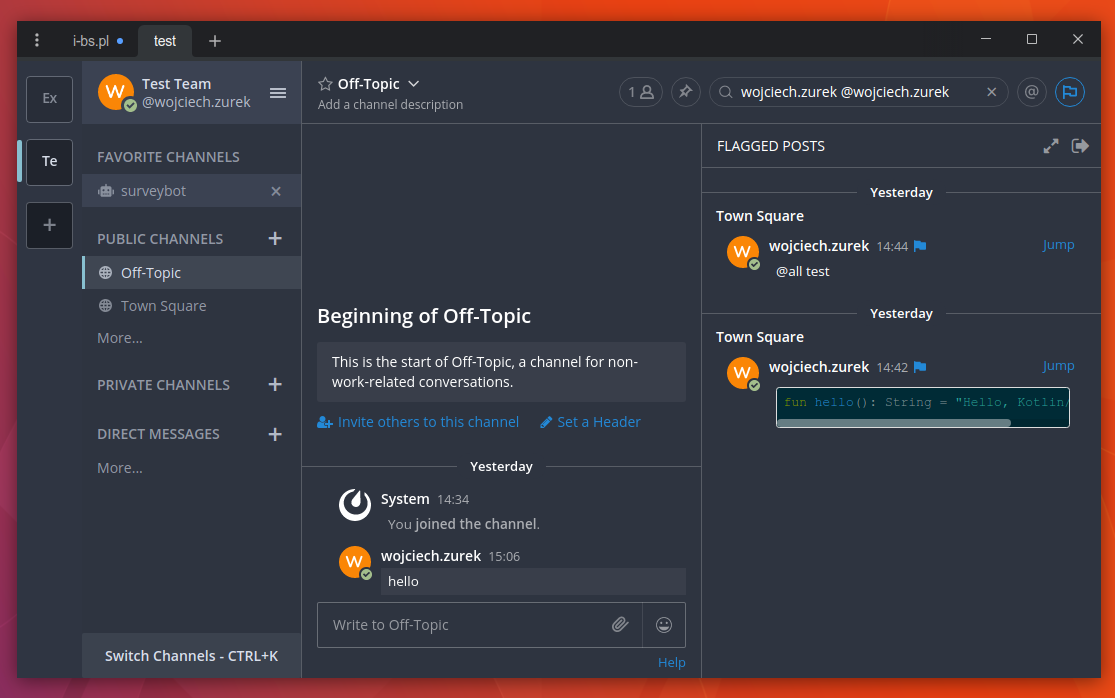Click the 15:06 message timestamp
This screenshot has height=698, width=1115.
(x=504, y=557)
